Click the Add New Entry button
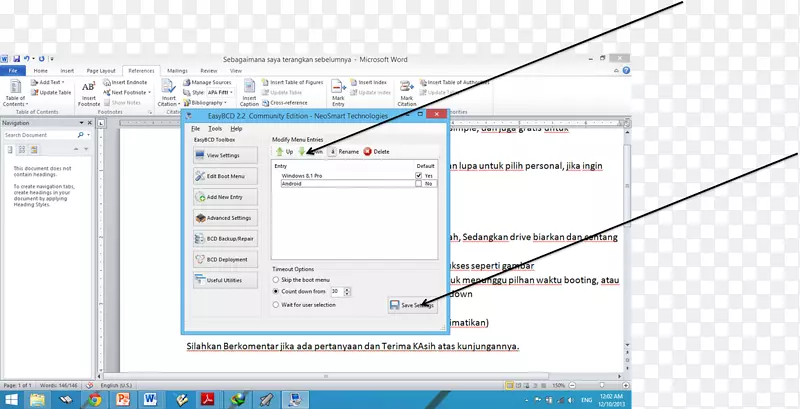Screen dimensions: 800x409 pos(225,197)
